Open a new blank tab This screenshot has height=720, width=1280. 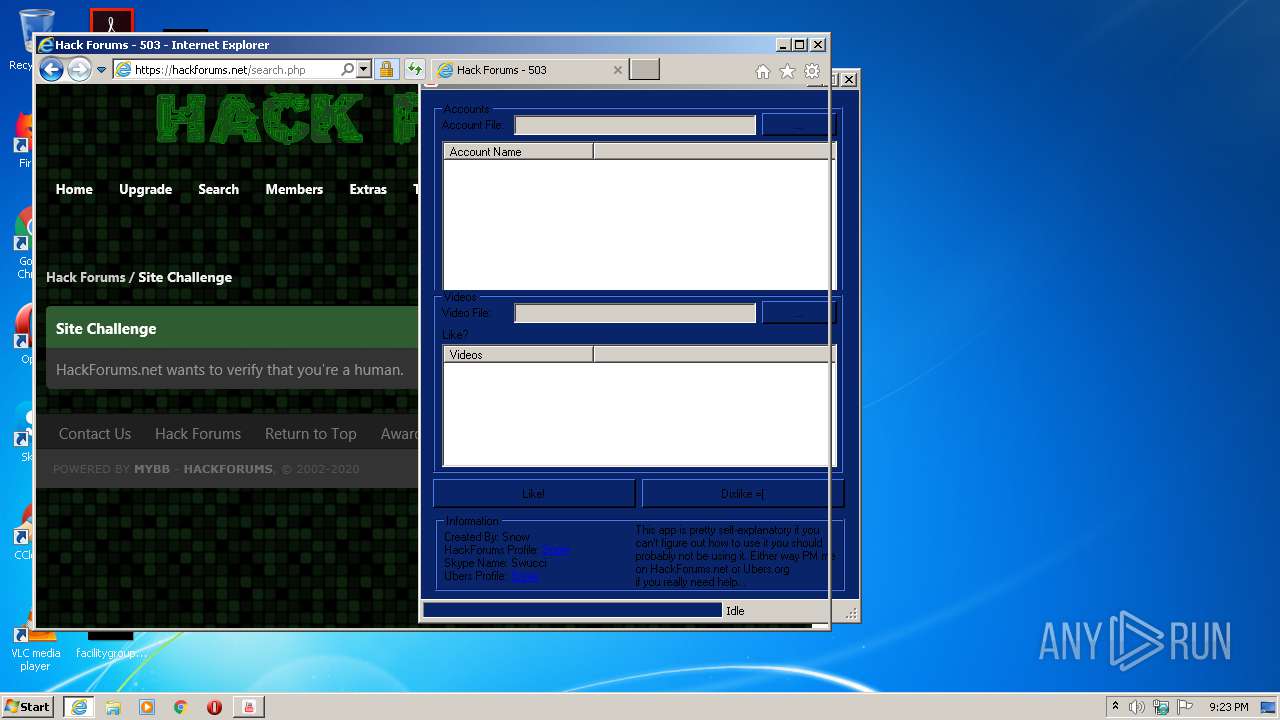pos(645,70)
